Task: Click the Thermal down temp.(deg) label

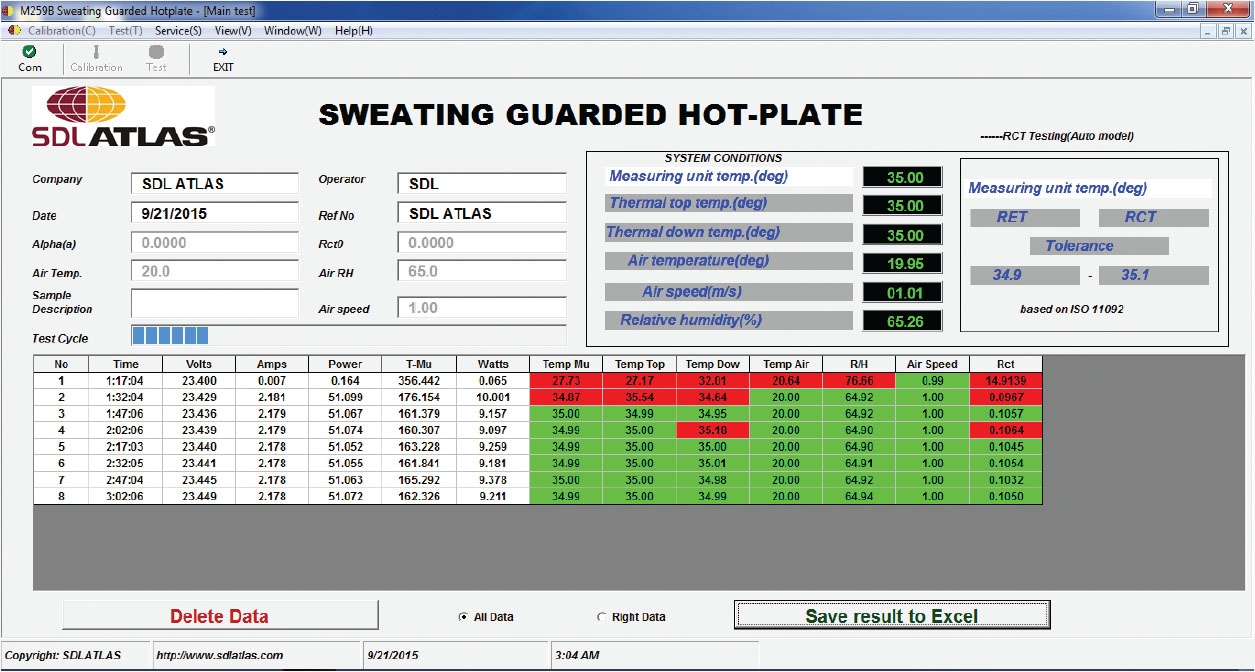Action: click(x=729, y=232)
